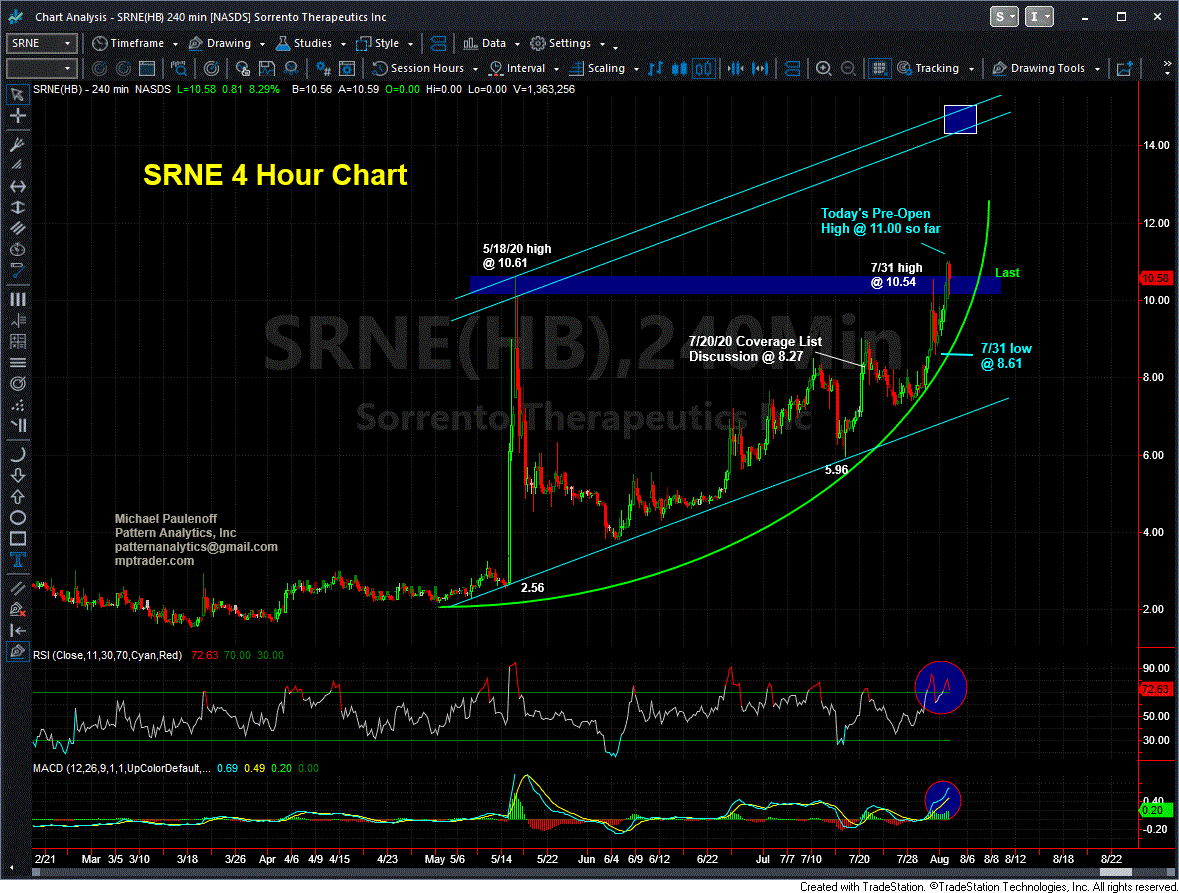Select the Rectangle drawing tool

tap(17, 538)
